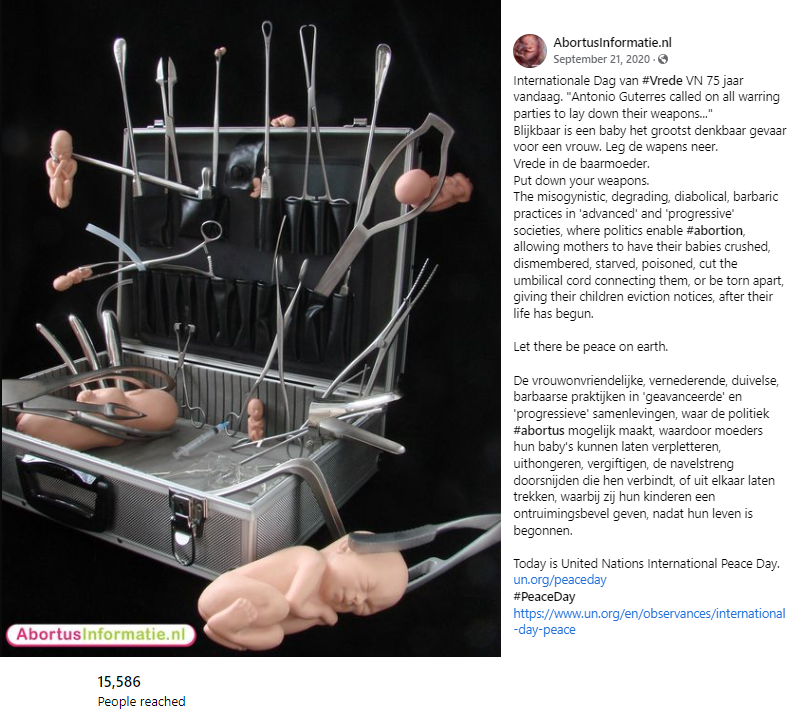This screenshot has width=804, height=719.
Task: Click the briefcase handle in photo
Action: pos(62,491)
